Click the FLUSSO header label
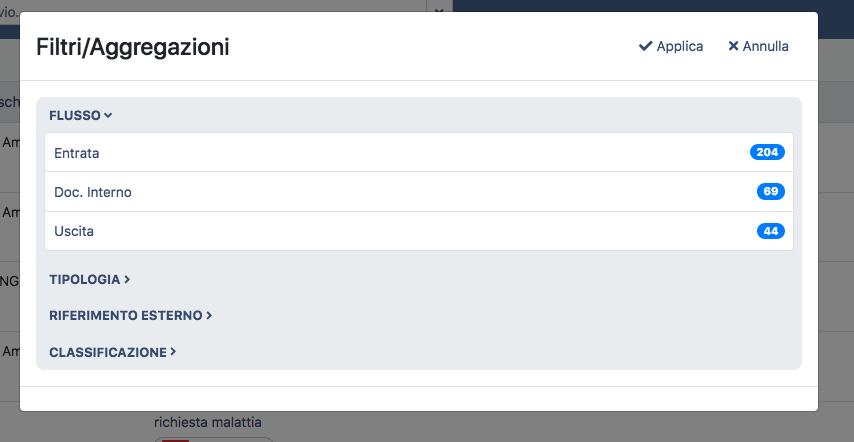The width and height of the screenshot is (854, 442). tap(75, 116)
